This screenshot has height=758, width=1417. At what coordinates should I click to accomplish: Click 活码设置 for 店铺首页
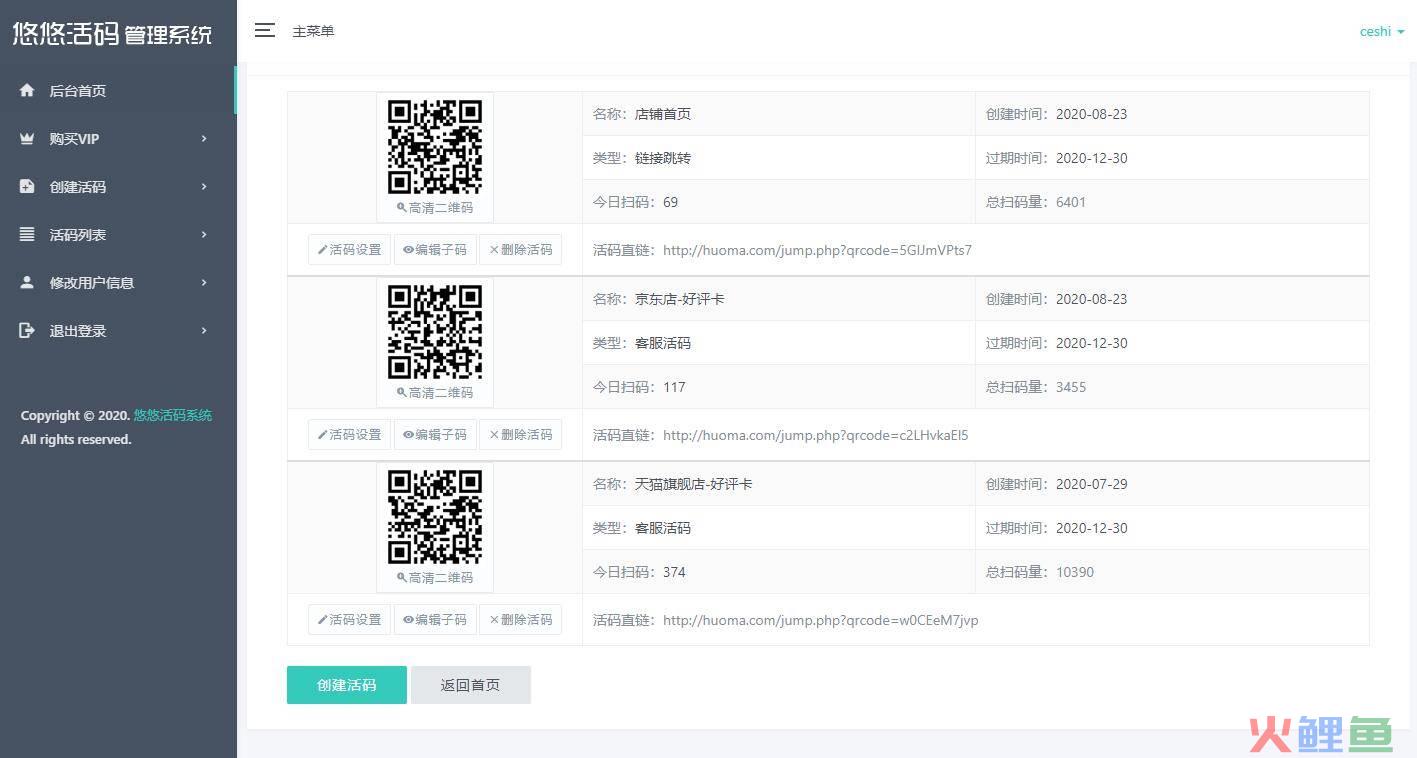pos(349,250)
